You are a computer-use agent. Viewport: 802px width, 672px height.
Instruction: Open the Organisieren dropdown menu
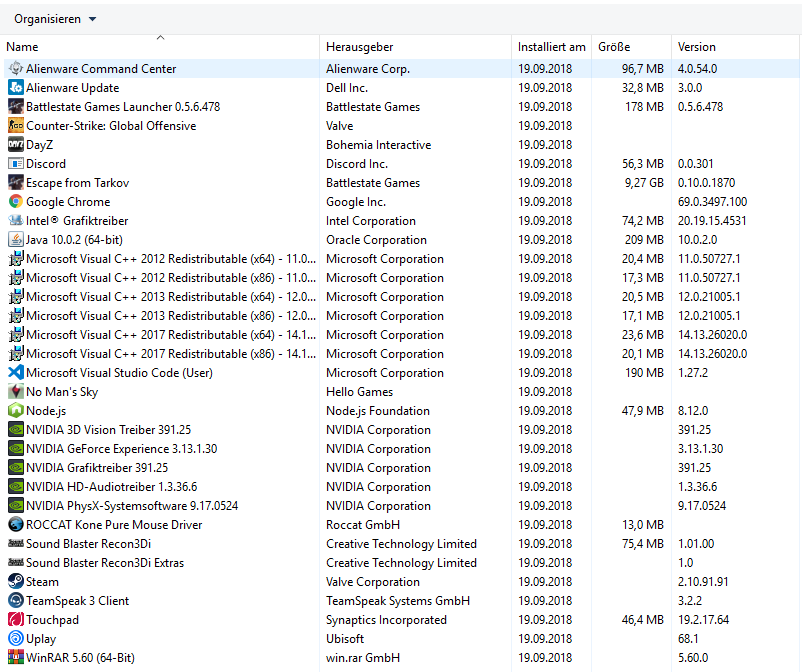pos(55,19)
